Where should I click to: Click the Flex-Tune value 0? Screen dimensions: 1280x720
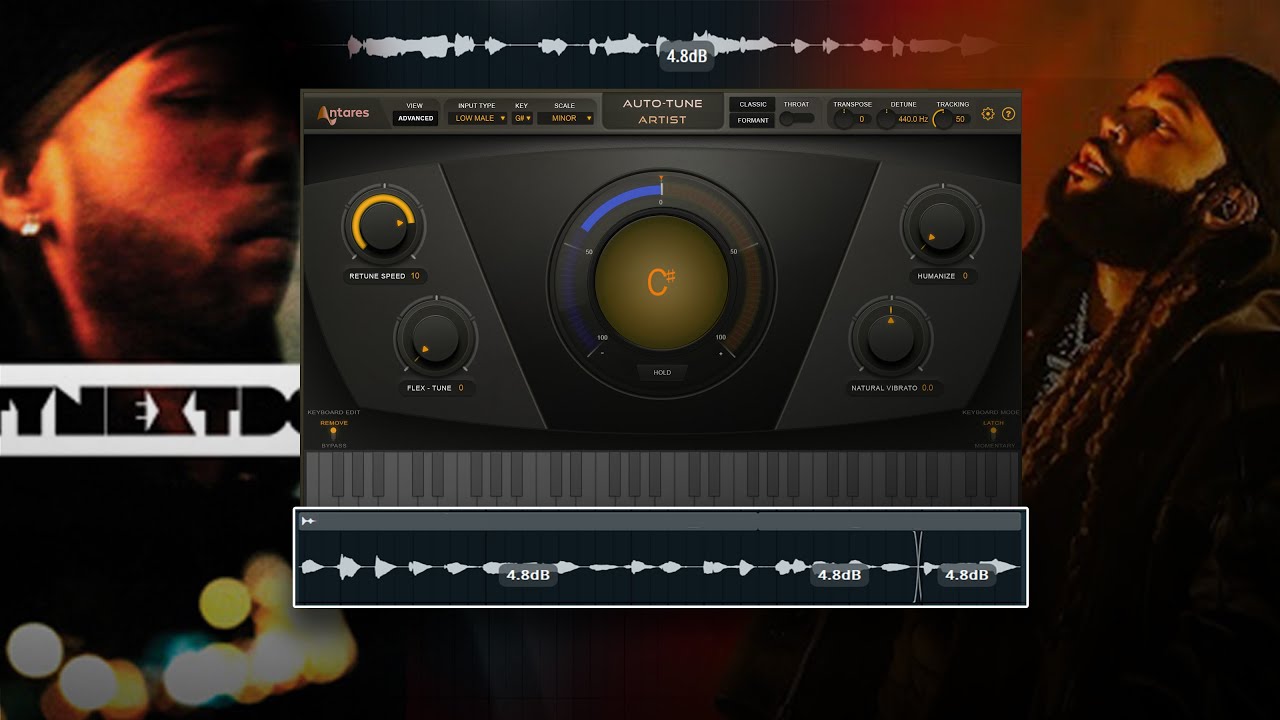click(x=461, y=387)
